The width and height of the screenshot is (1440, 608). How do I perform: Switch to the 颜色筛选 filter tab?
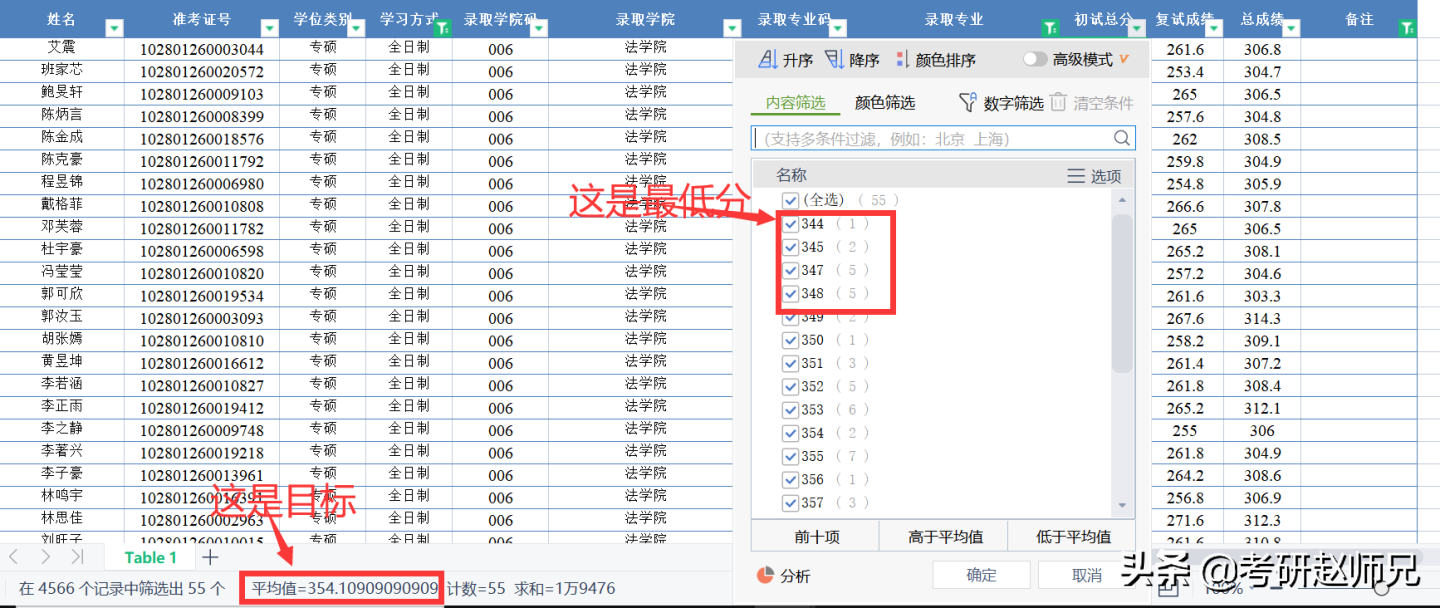point(884,101)
